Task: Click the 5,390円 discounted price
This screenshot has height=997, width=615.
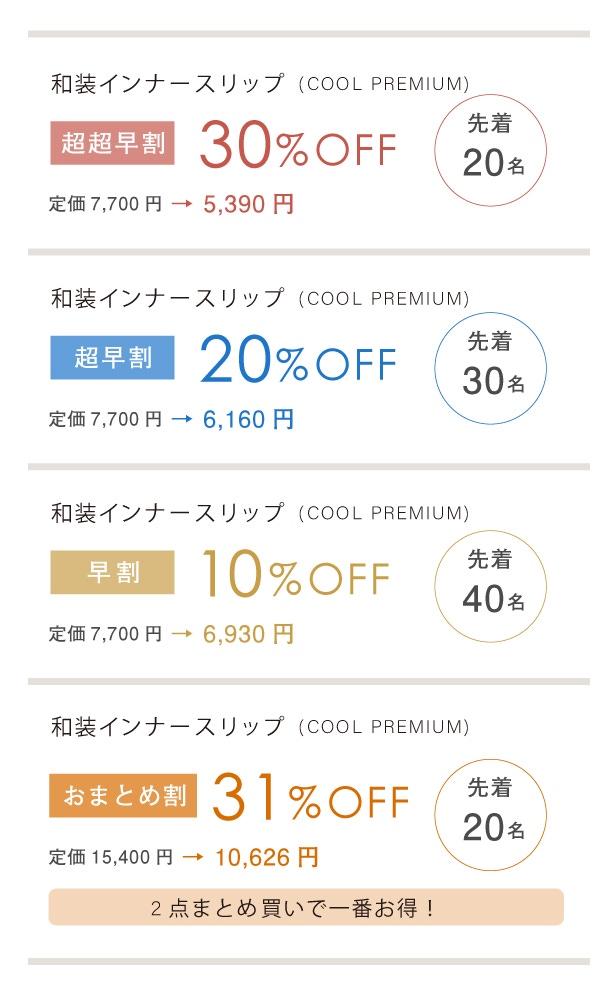Action: (x=248, y=205)
